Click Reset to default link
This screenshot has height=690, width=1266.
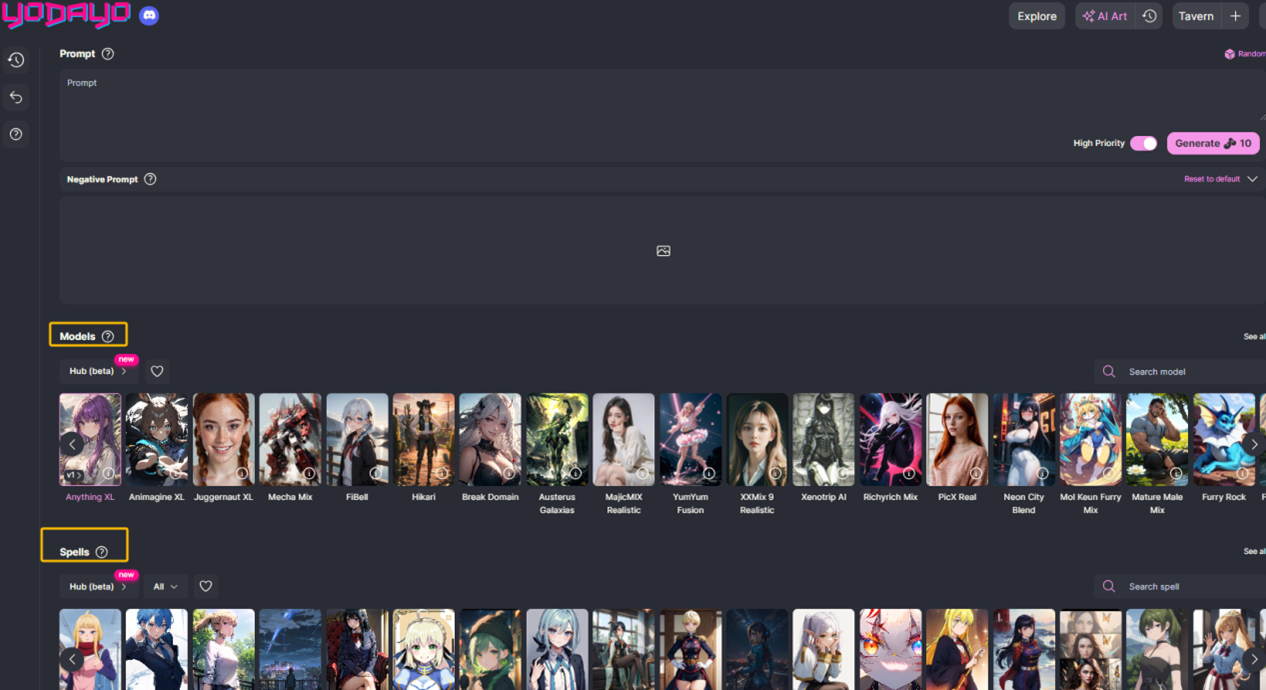[1211, 179]
